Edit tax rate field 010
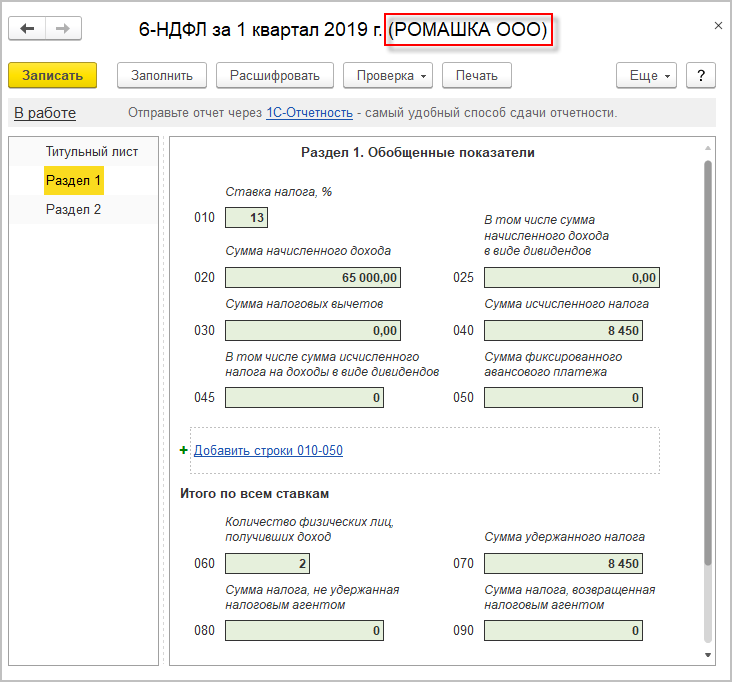 (246, 218)
